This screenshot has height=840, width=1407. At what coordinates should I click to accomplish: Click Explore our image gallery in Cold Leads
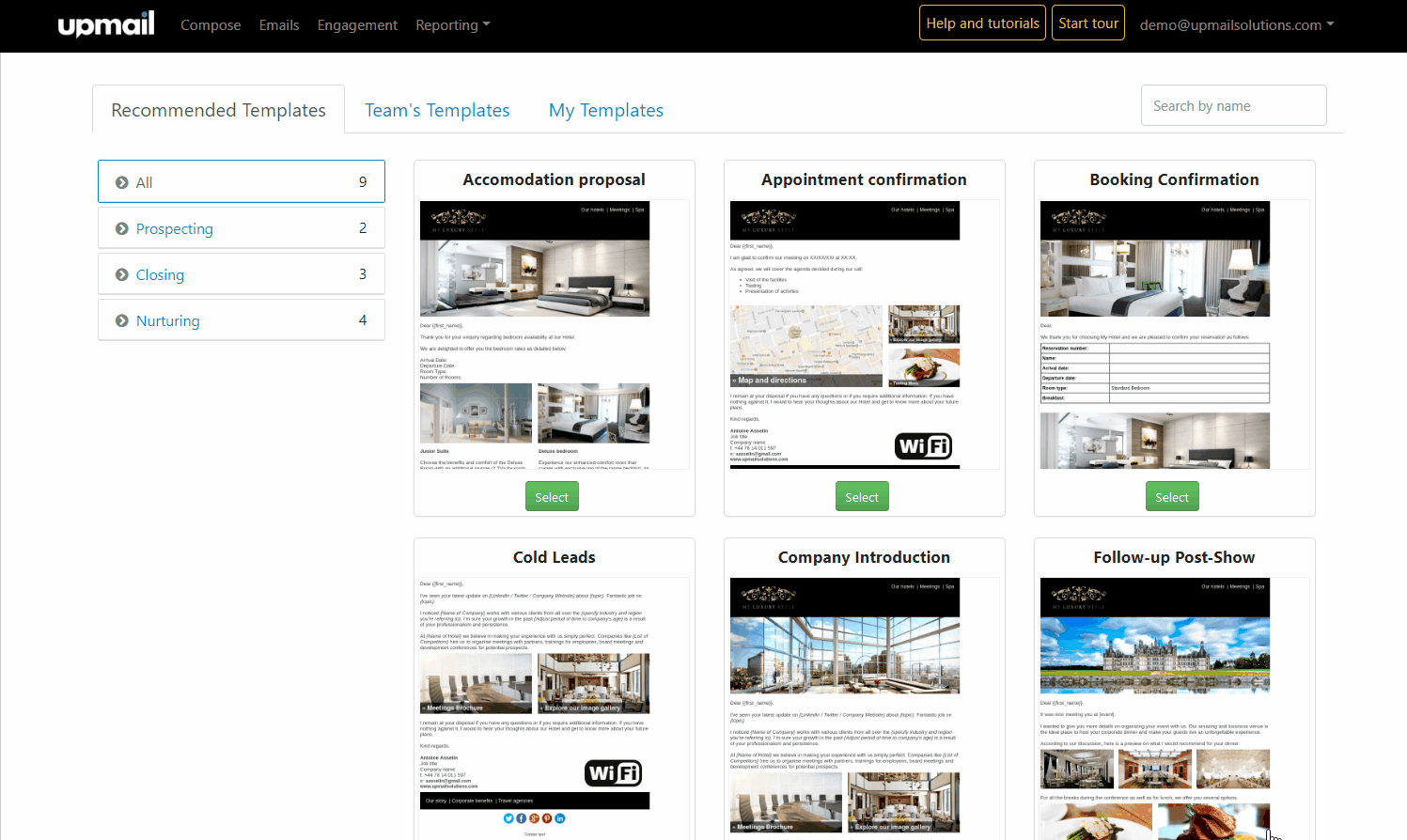[x=593, y=684]
